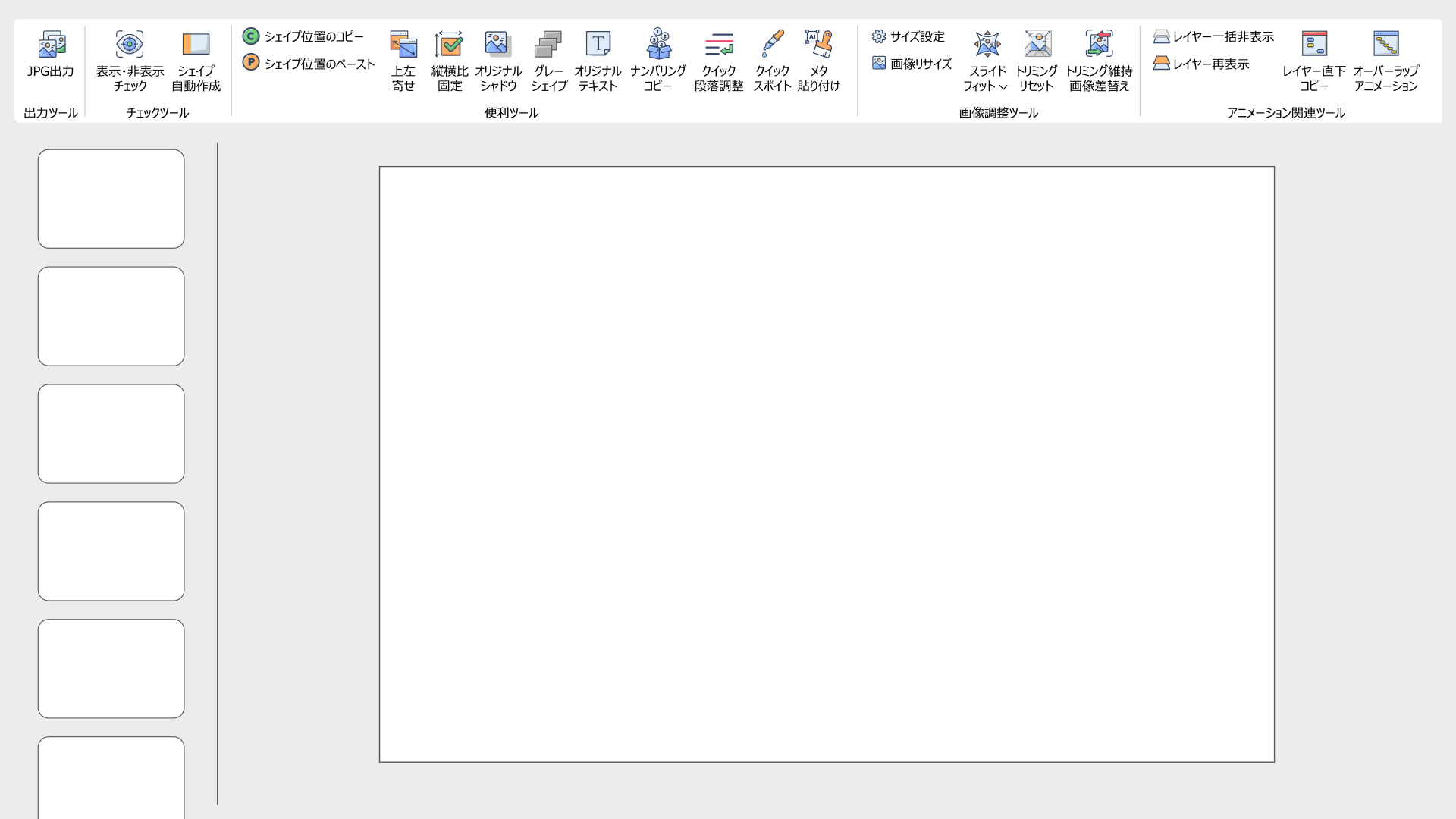Click シェイプ自動作成 shape icon
1456x819 pixels.
(x=196, y=45)
